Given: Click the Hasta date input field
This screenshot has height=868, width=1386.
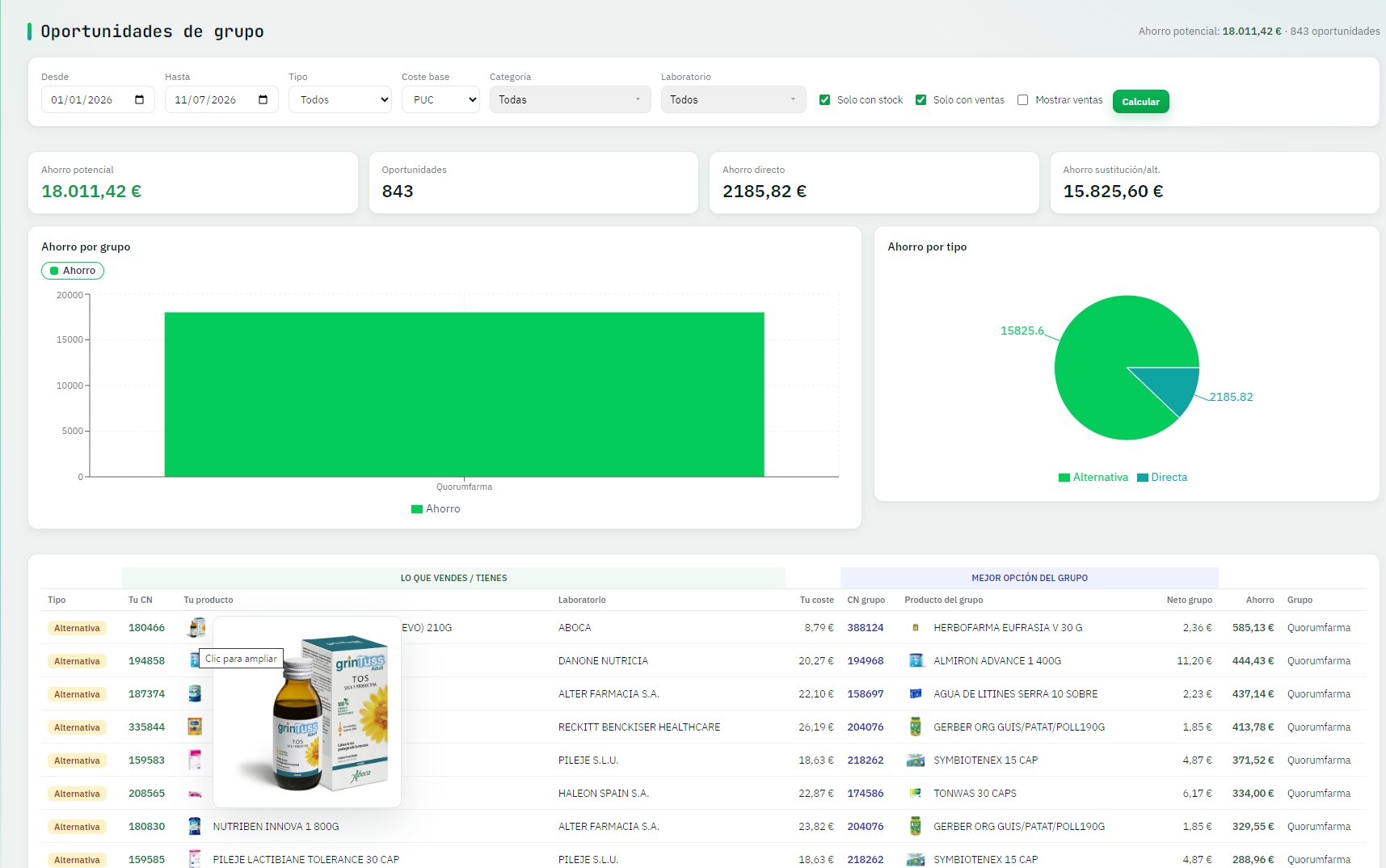Looking at the screenshot, I should (x=221, y=100).
